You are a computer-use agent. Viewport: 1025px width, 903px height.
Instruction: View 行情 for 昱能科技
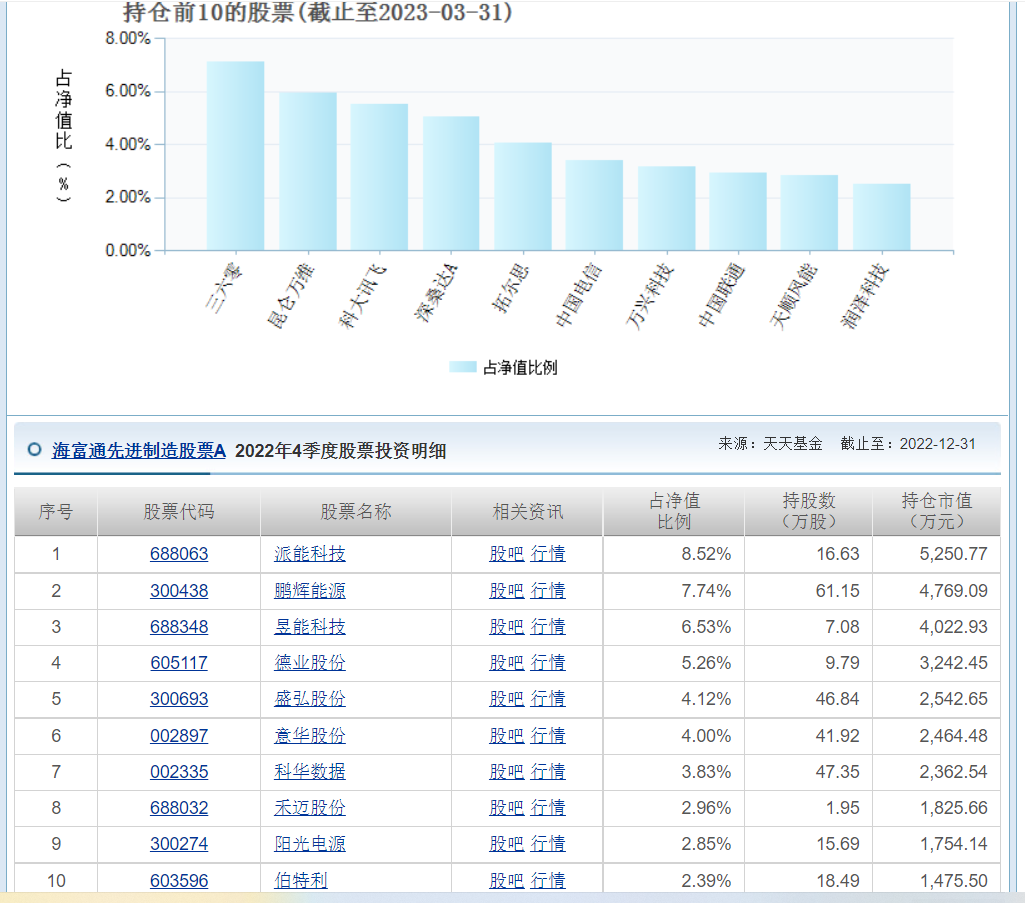point(548,627)
